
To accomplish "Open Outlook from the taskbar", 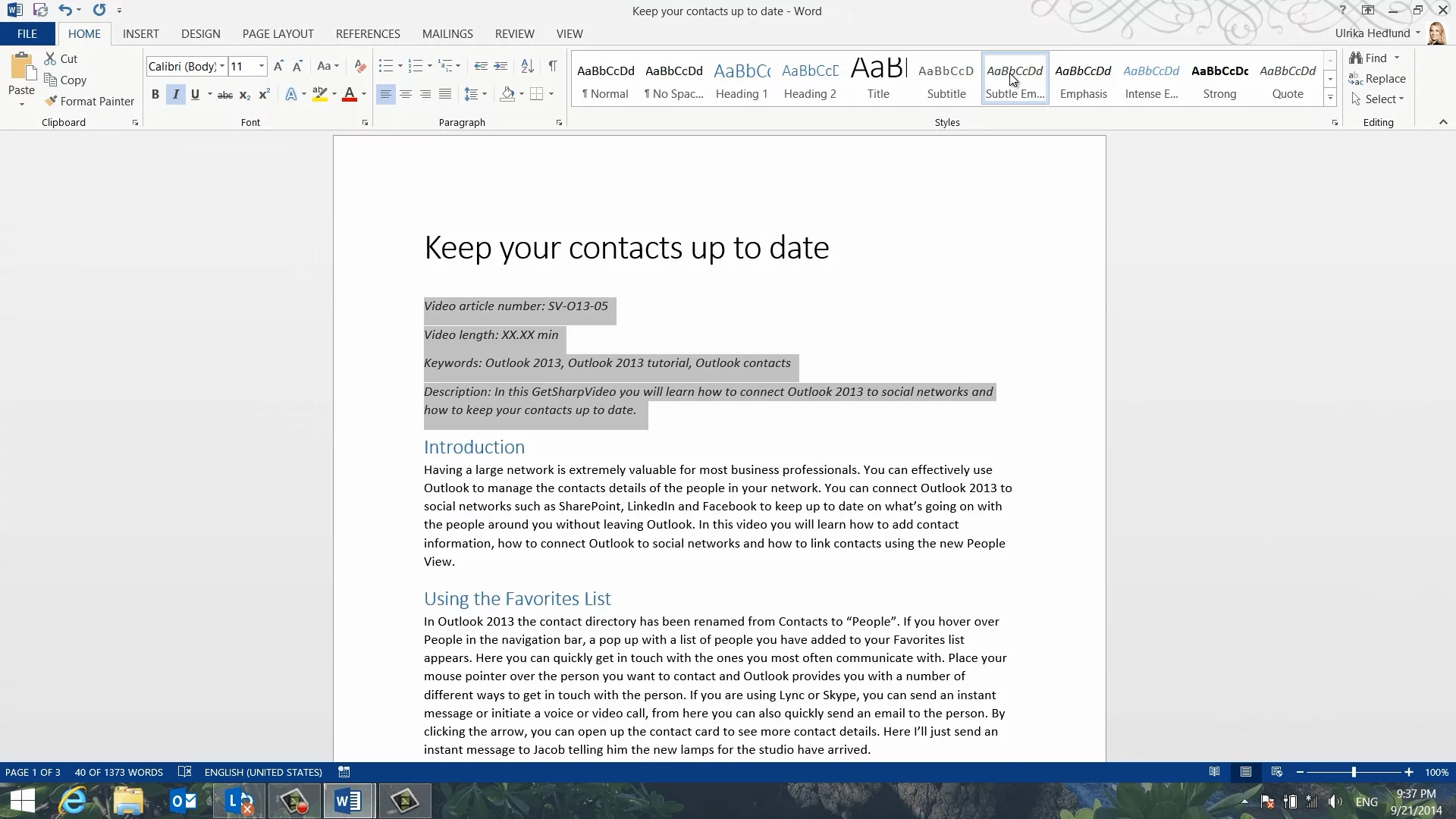I will tap(184, 801).
